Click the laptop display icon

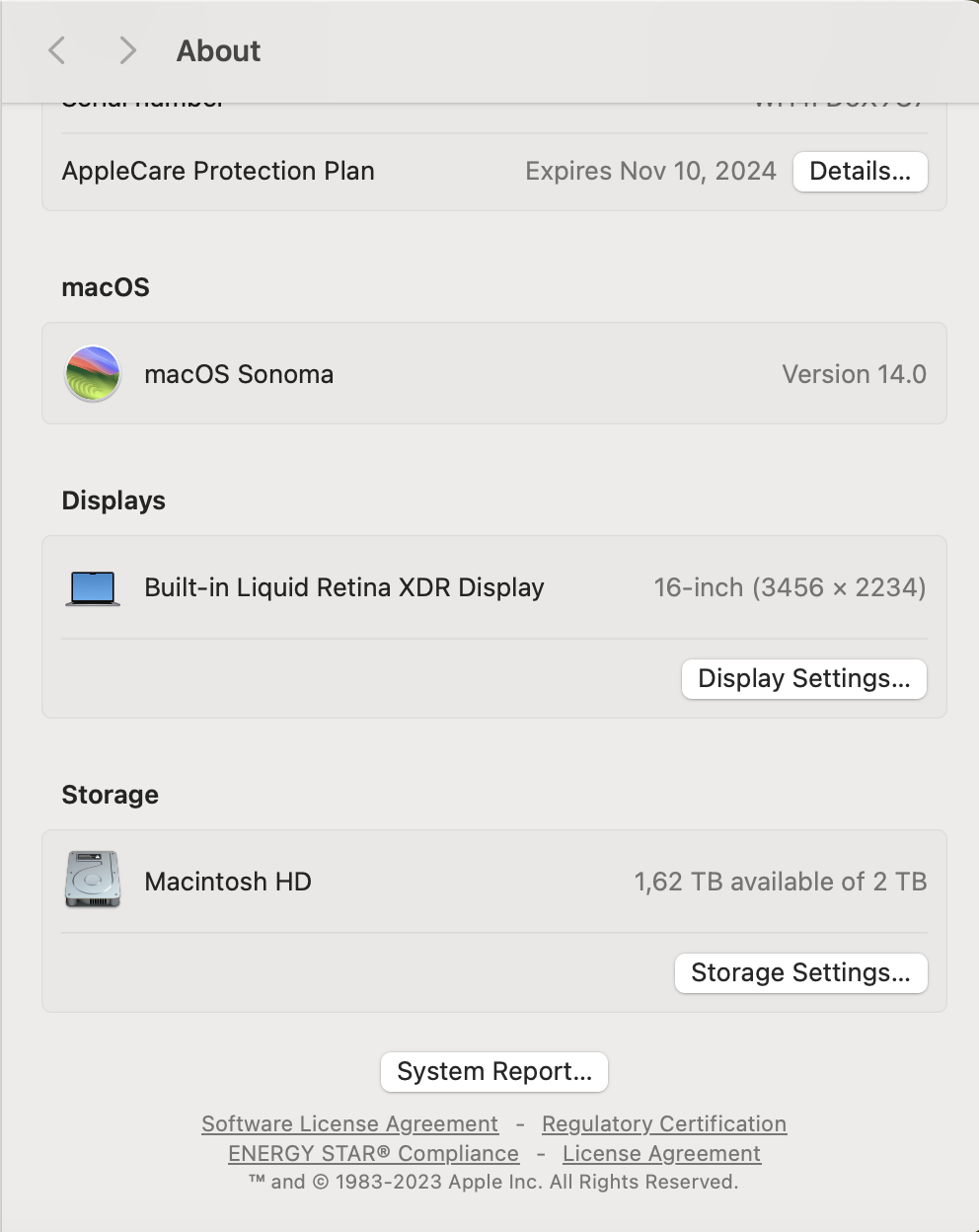[93, 588]
